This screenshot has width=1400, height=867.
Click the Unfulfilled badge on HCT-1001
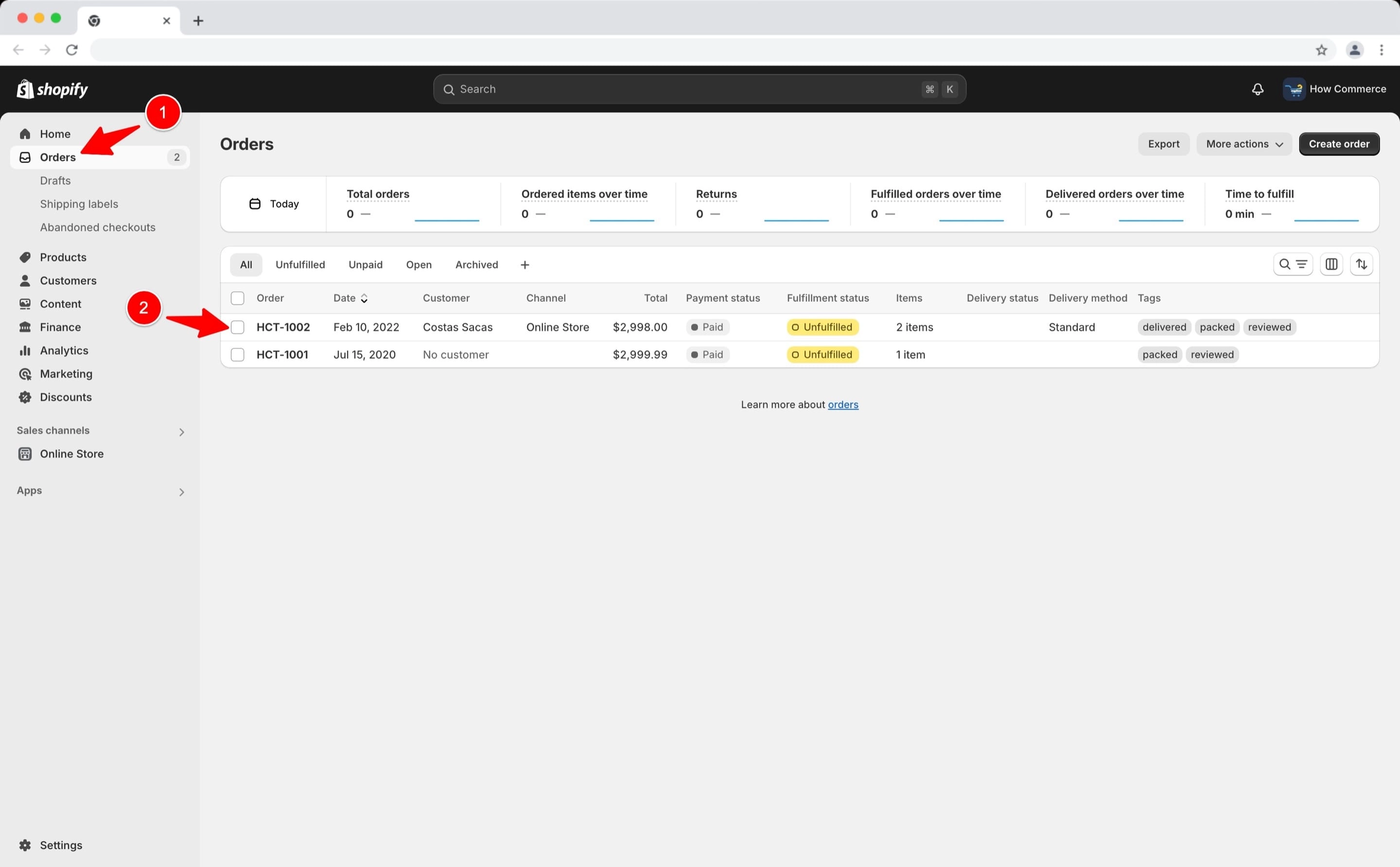coord(822,354)
